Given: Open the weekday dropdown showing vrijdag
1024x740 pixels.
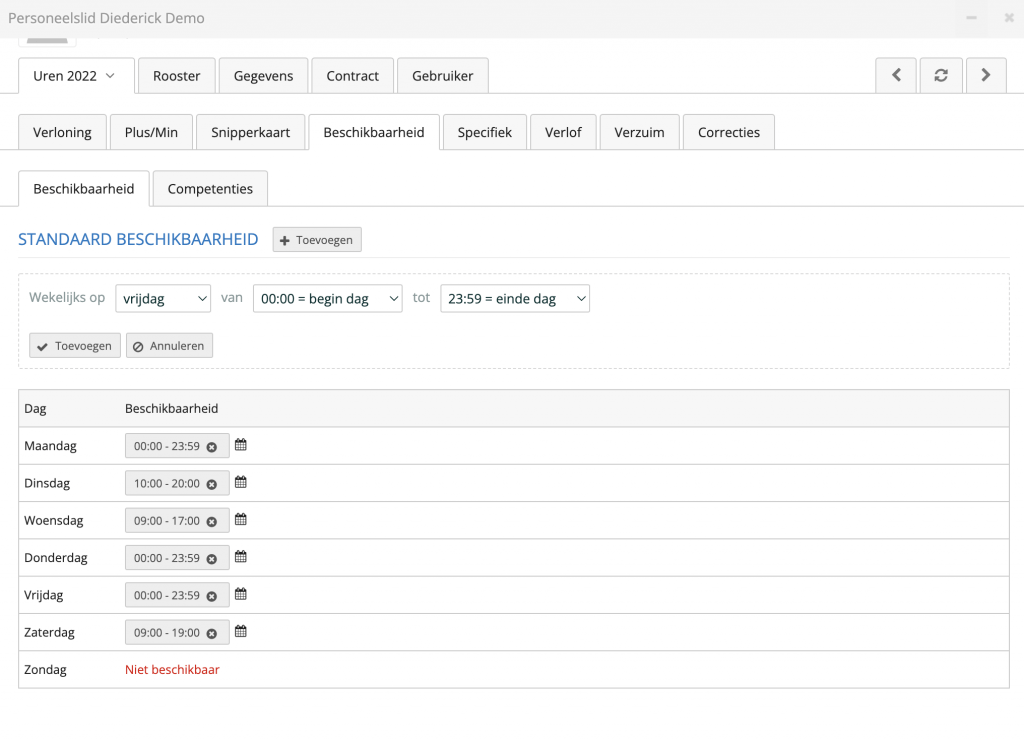Looking at the screenshot, I should point(163,298).
